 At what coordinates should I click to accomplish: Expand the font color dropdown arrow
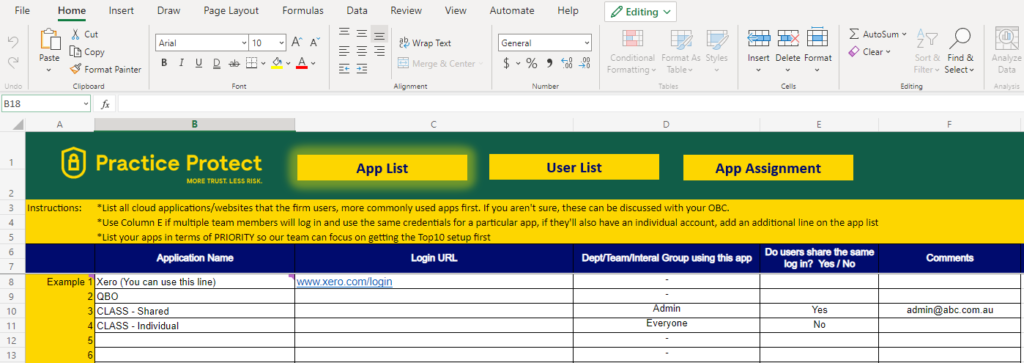pos(313,63)
